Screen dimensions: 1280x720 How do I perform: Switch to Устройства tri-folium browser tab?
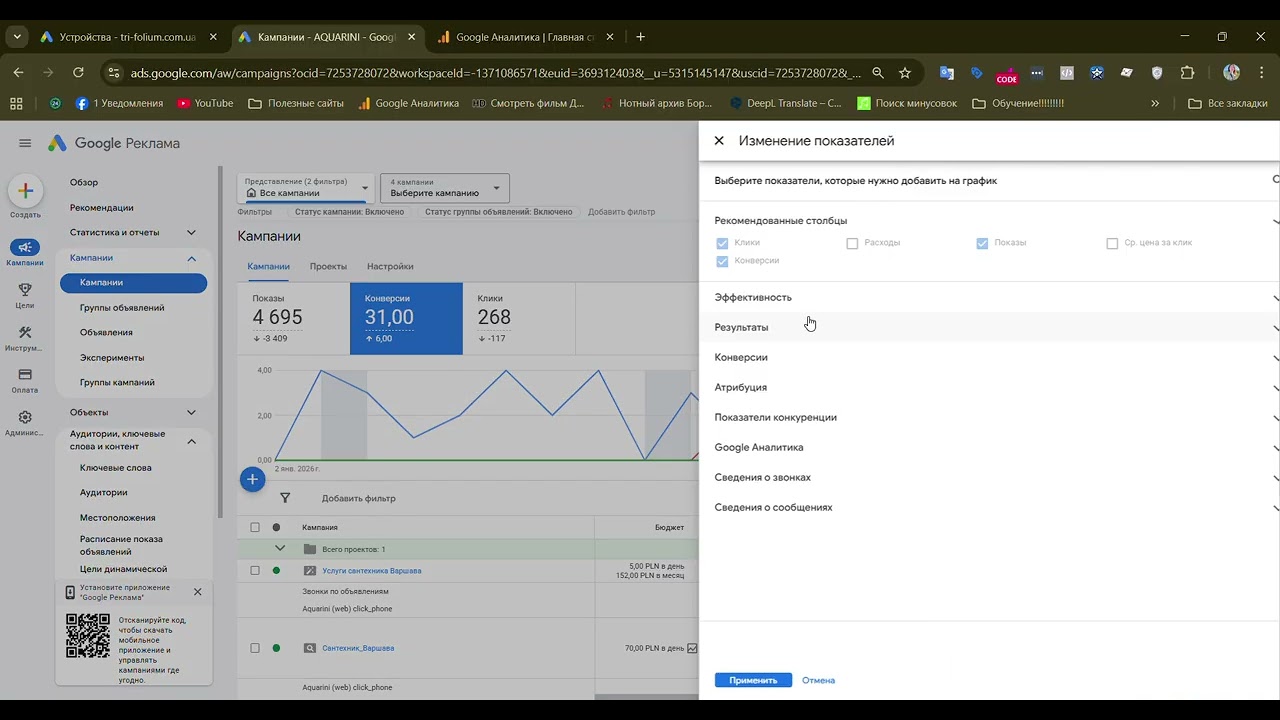(128, 37)
